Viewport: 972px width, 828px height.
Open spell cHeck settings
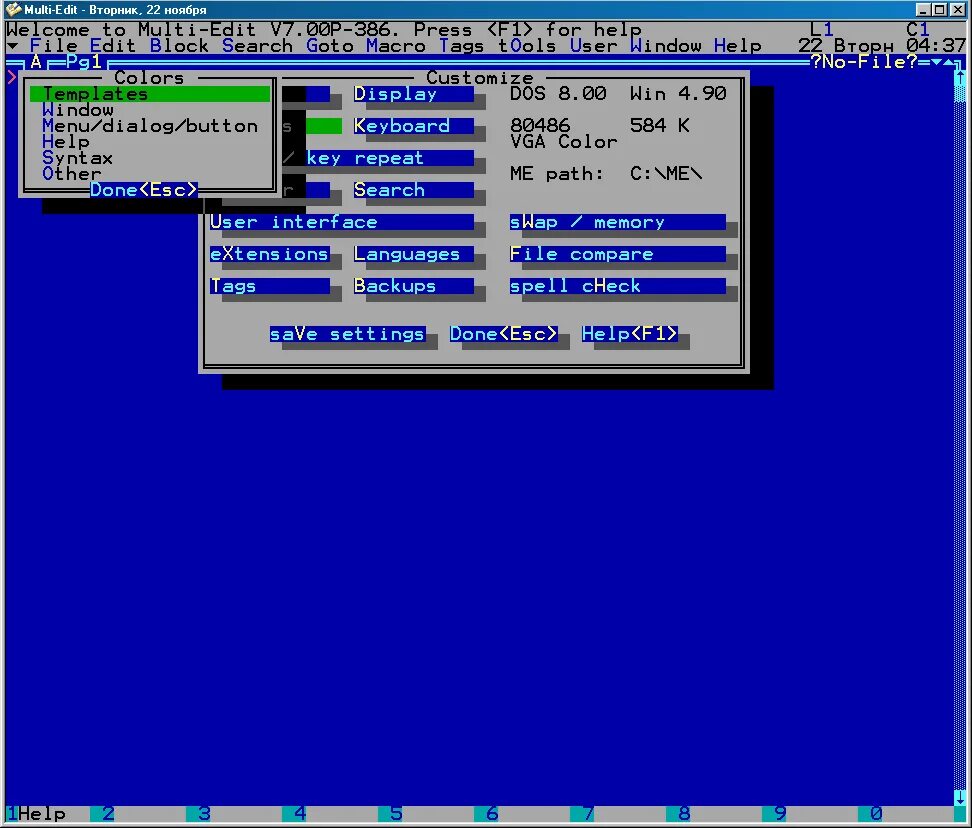(617, 286)
